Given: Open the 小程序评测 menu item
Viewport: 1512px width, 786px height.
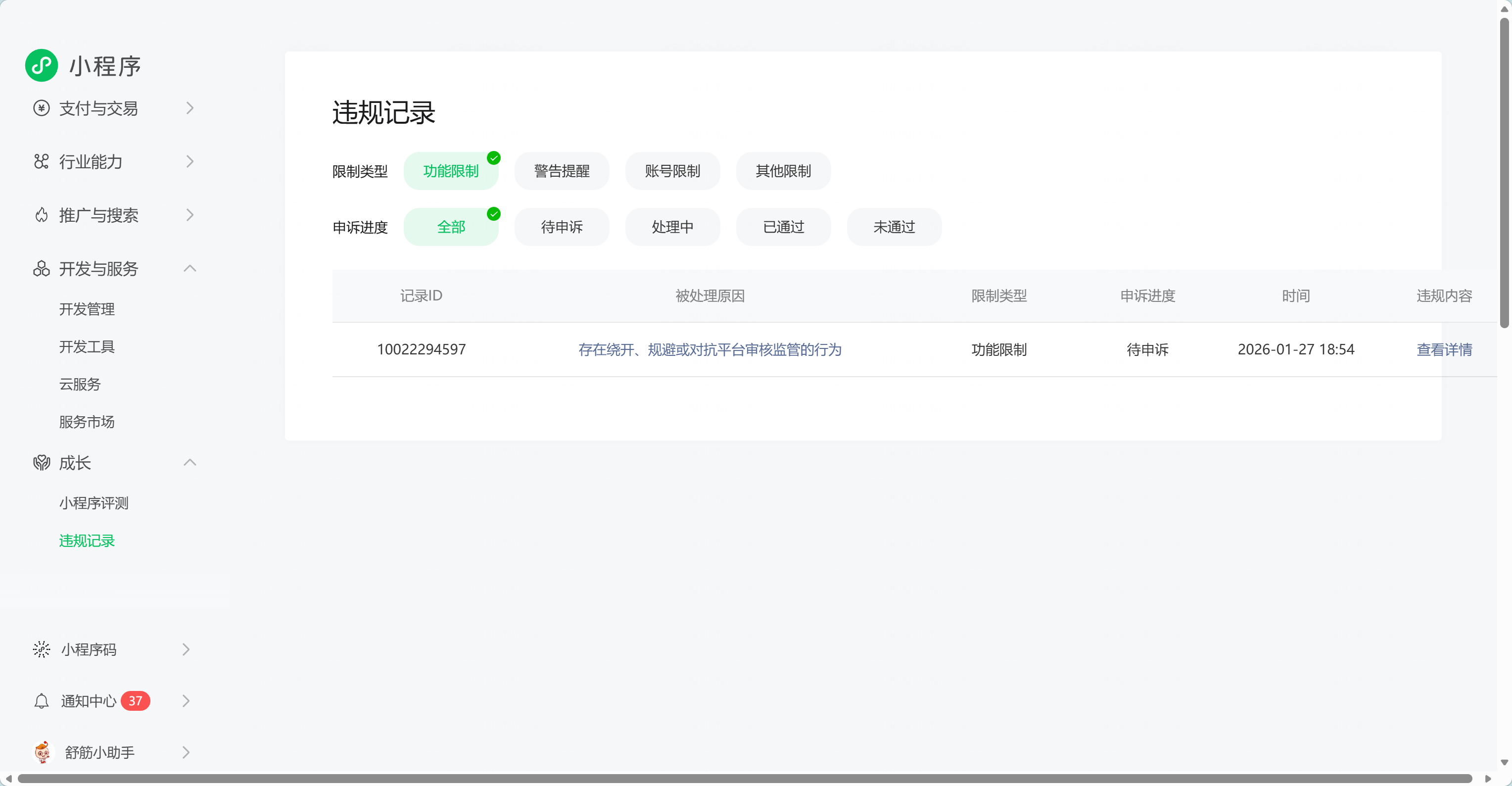Looking at the screenshot, I should point(94,503).
